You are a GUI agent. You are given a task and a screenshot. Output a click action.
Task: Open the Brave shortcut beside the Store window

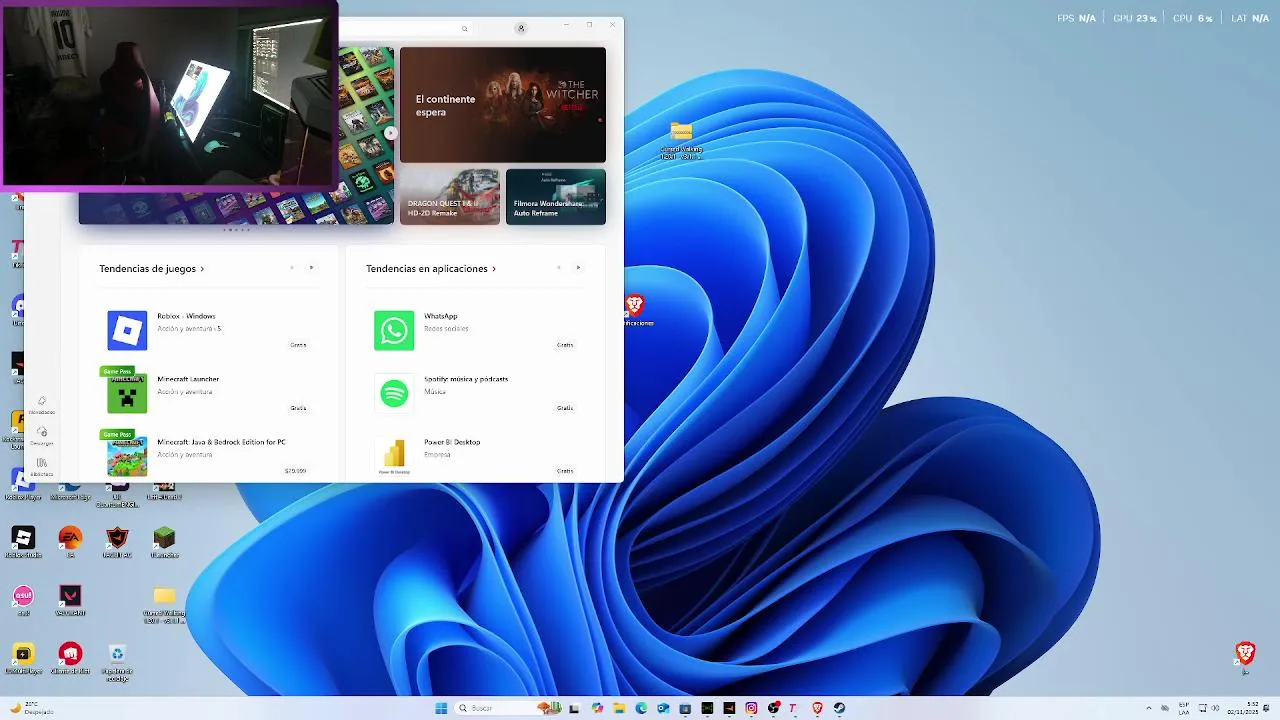(635, 305)
